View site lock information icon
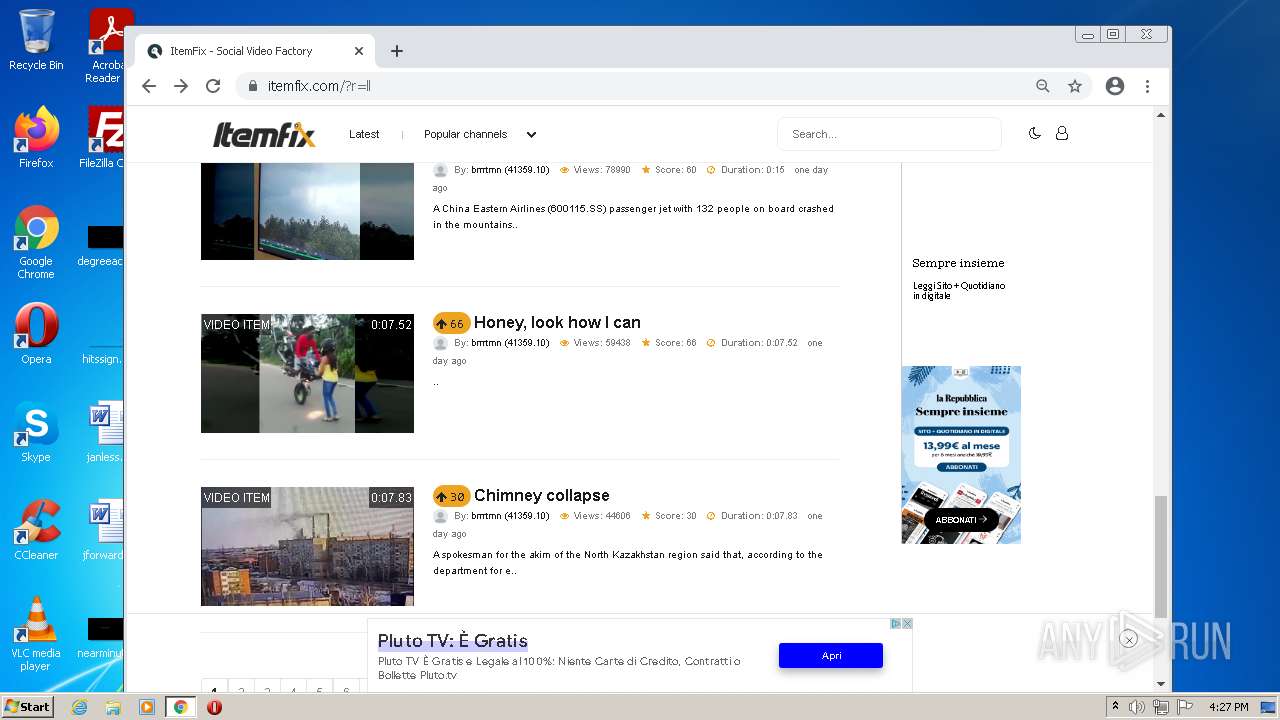 pyautogui.click(x=252, y=86)
